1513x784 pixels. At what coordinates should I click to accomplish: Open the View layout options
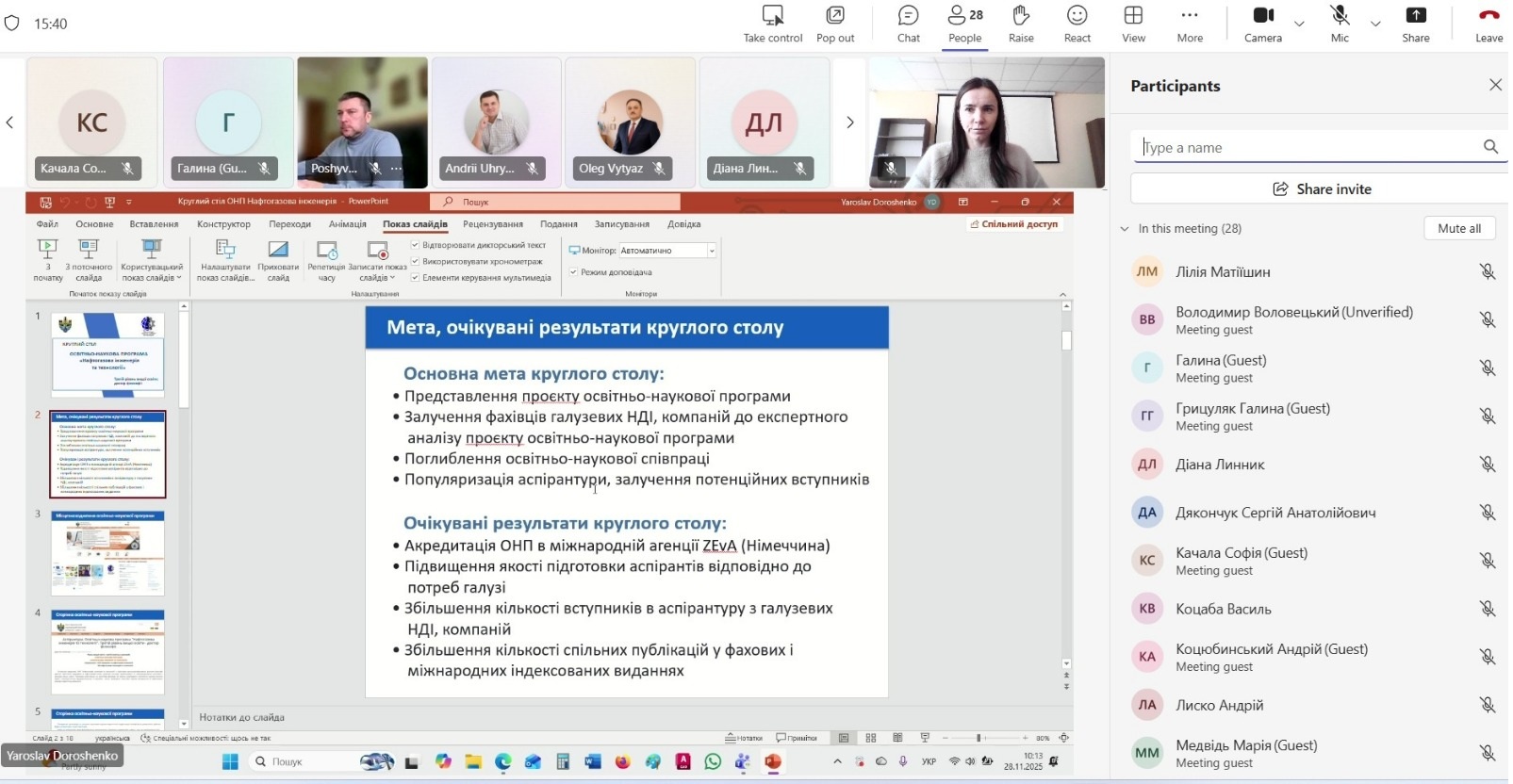pyautogui.click(x=1133, y=24)
